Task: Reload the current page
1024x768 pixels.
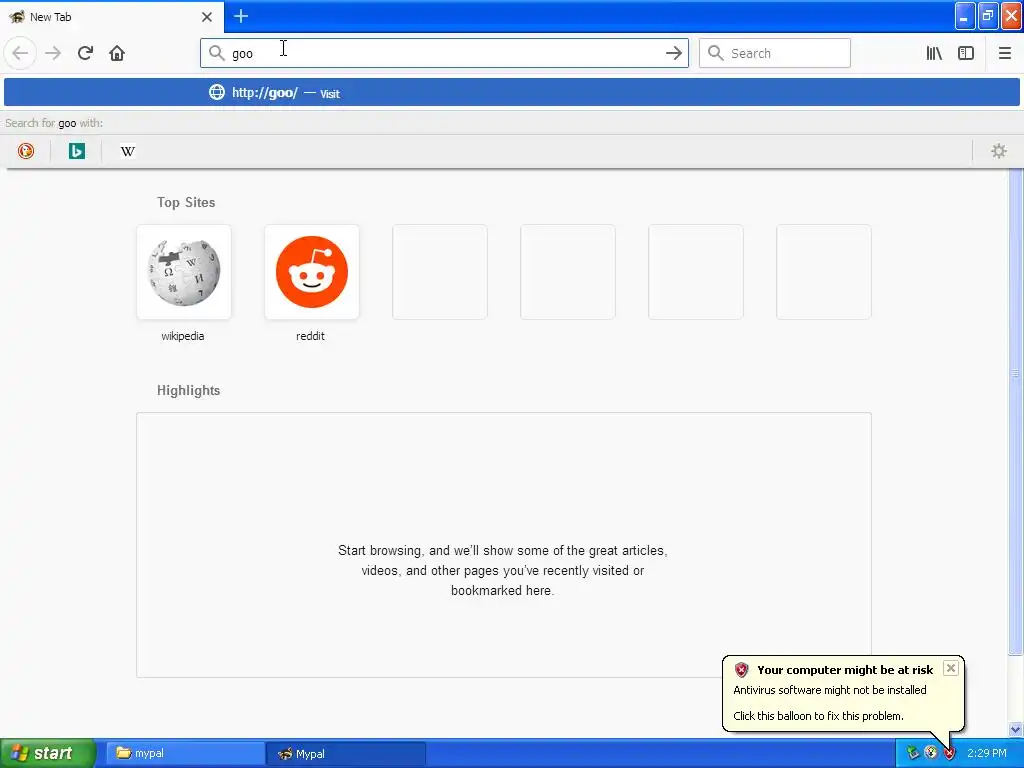Action: point(85,53)
